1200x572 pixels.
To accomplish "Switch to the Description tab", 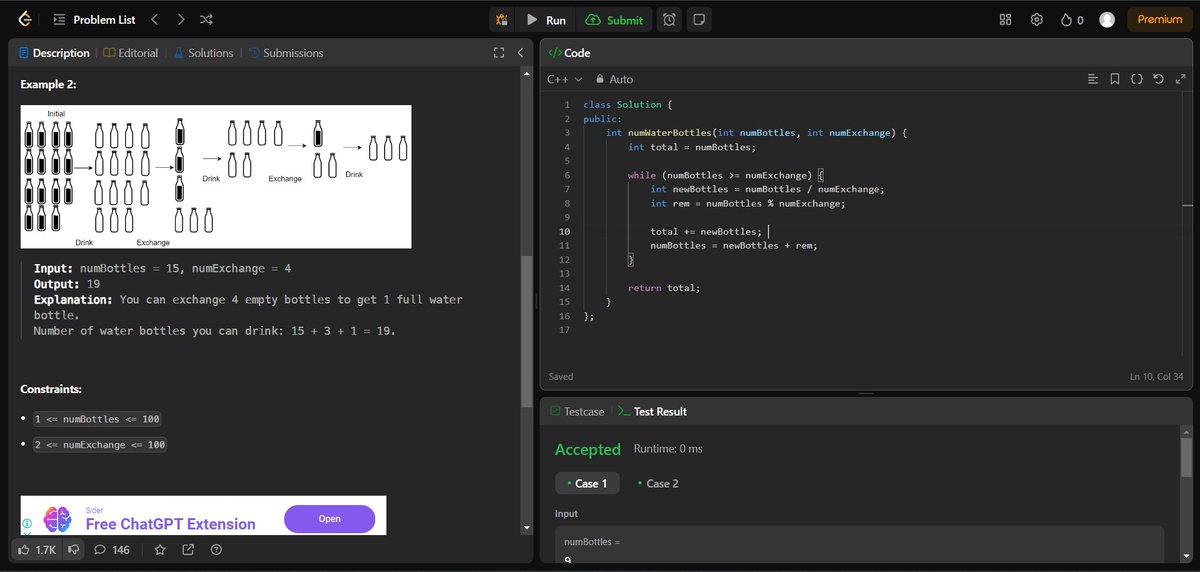I will tap(54, 53).
